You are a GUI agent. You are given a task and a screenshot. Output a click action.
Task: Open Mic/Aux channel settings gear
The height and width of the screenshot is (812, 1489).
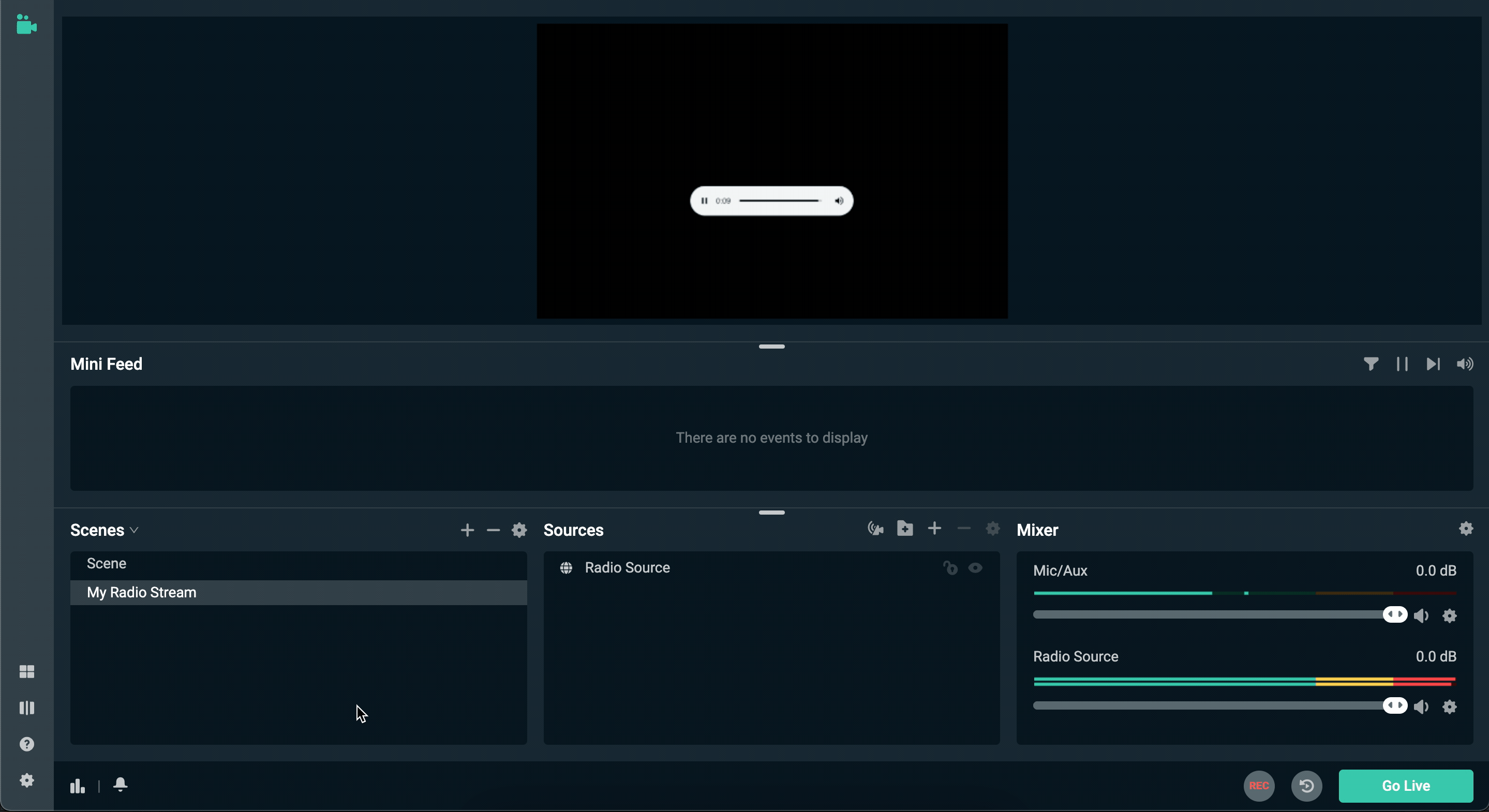1449,615
